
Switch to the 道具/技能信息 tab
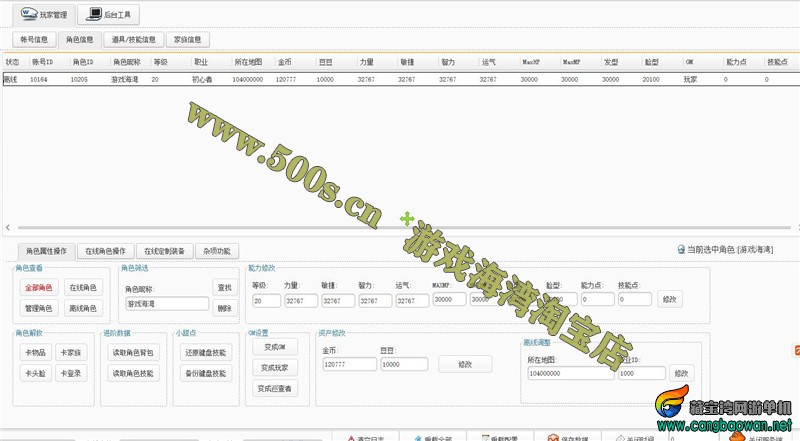(134, 39)
